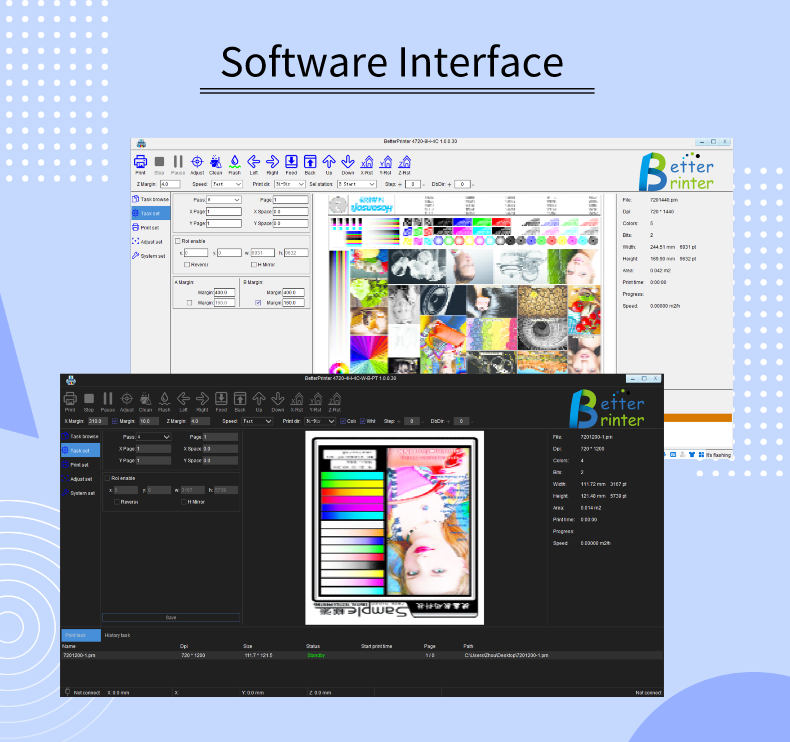Open System set in the dark window sidebar
Image resolution: width=790 pixels, height=742 pixels.
click(x=82, y=493)
